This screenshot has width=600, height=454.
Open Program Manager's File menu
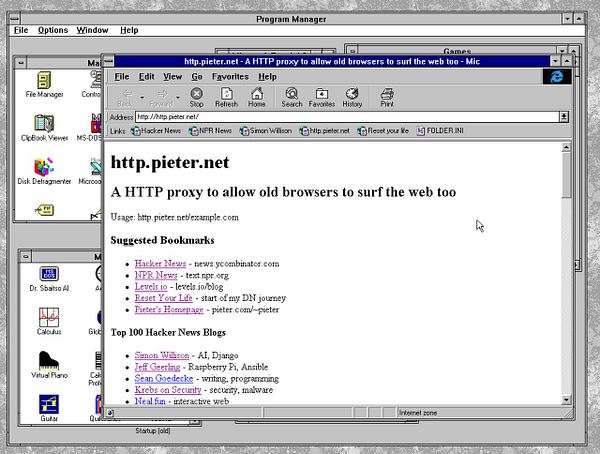click(x=21, y=30)
